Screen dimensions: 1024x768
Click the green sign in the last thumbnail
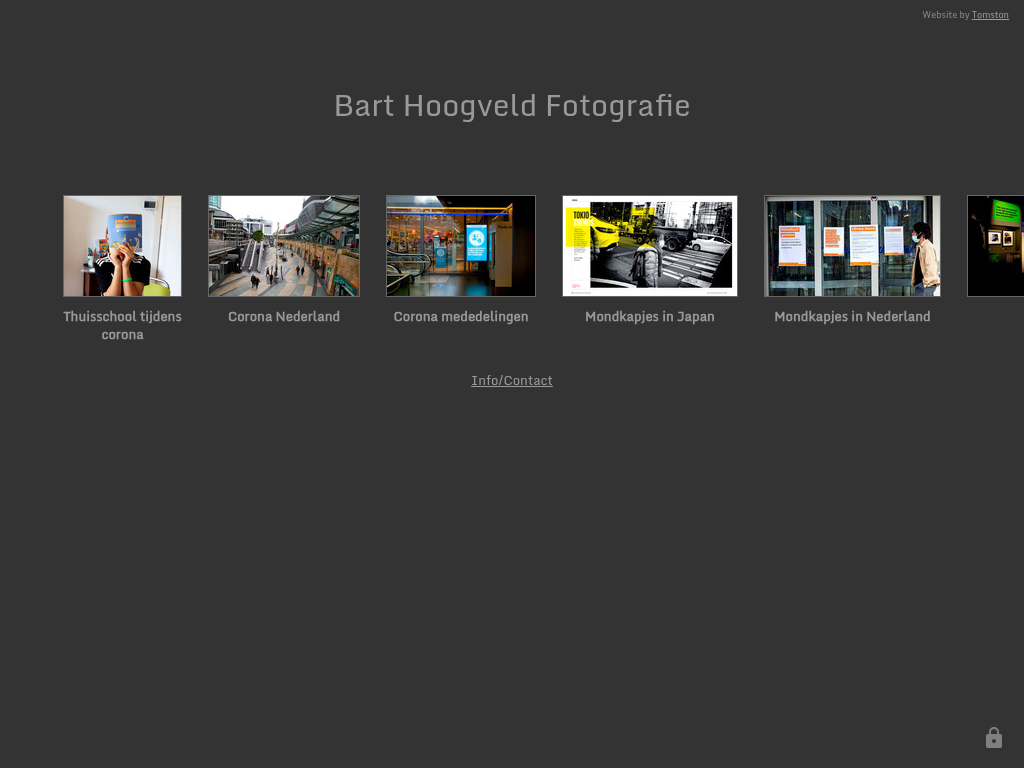pos(1007,212)
